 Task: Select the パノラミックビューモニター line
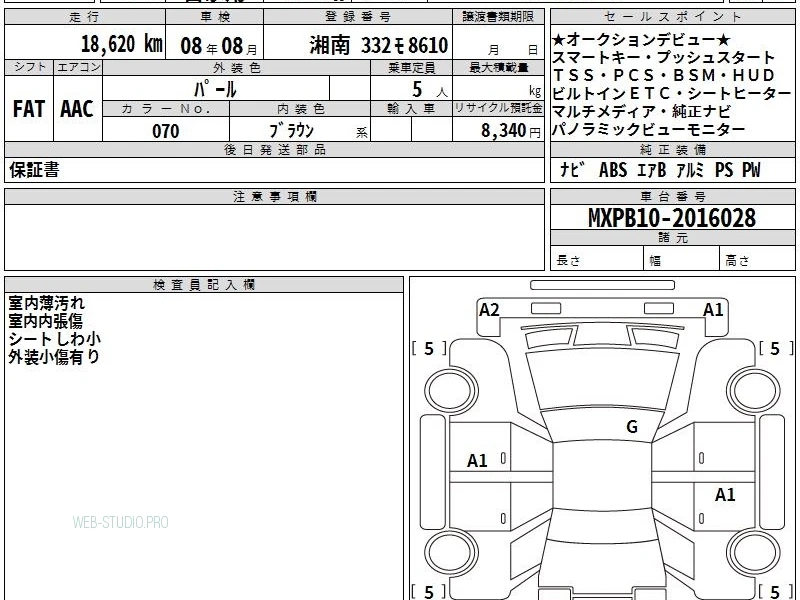[648, 130]
